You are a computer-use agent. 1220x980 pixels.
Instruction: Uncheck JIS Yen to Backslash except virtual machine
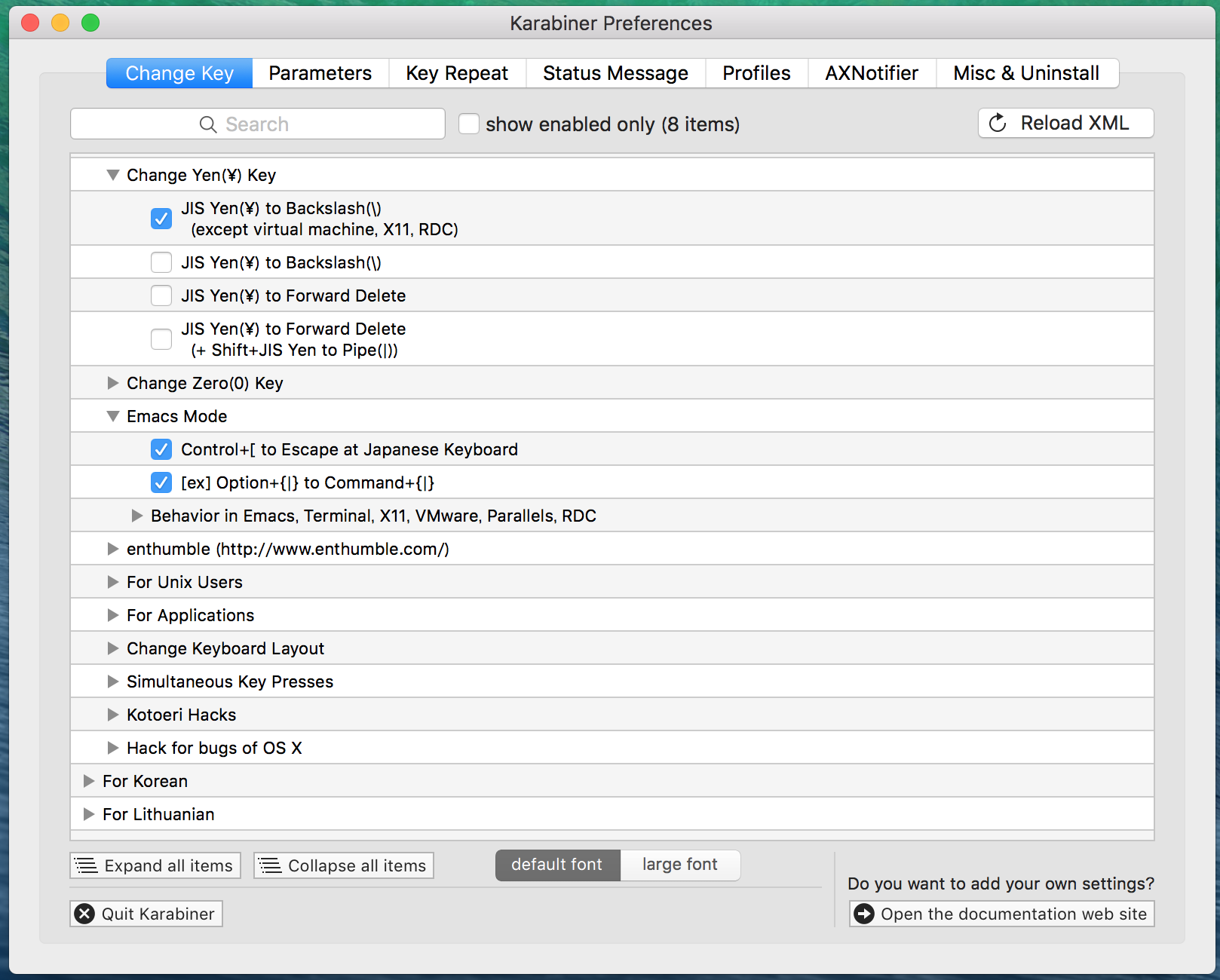point(161,219)
